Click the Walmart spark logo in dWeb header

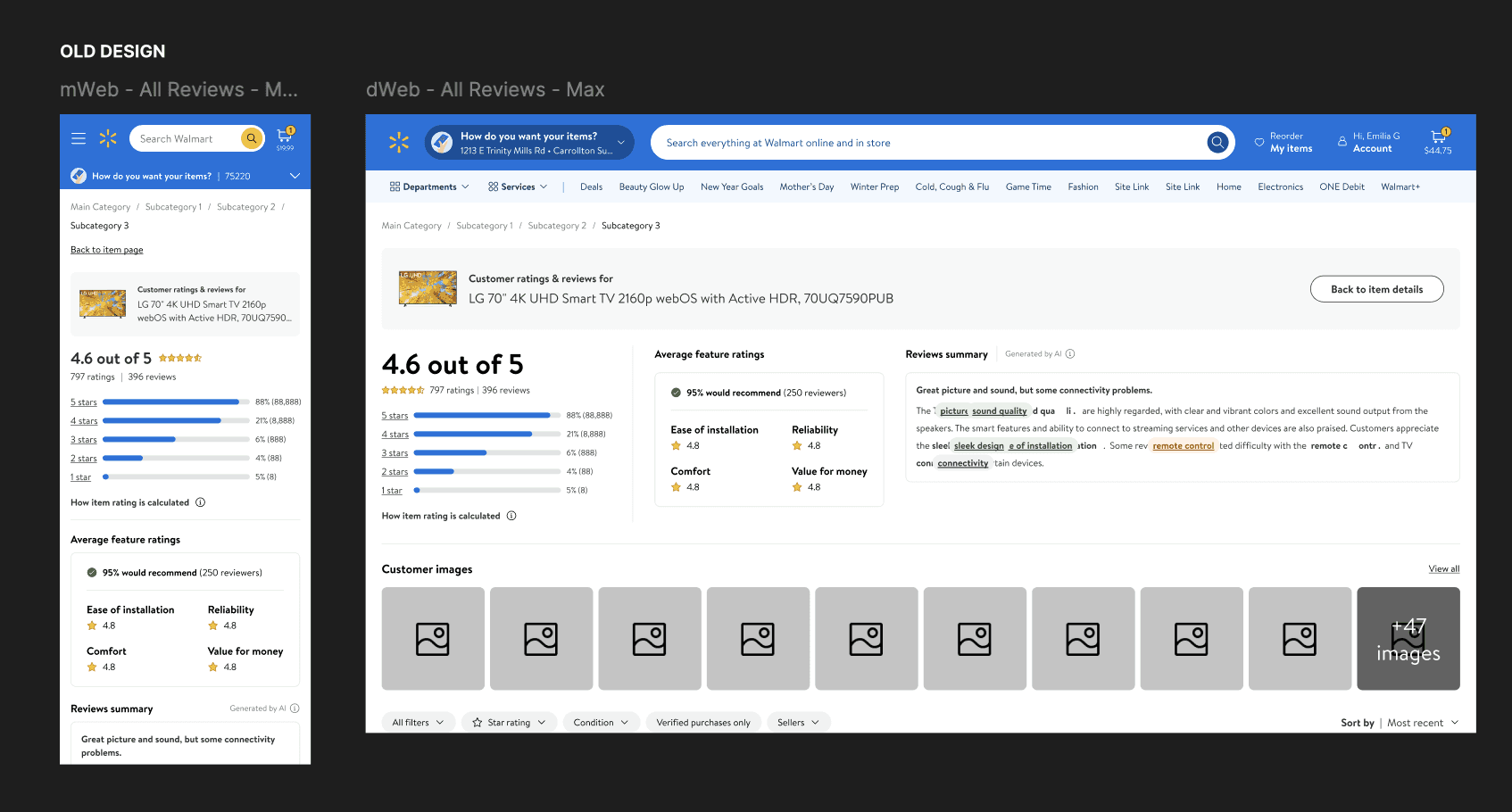(x=399, y=143)
